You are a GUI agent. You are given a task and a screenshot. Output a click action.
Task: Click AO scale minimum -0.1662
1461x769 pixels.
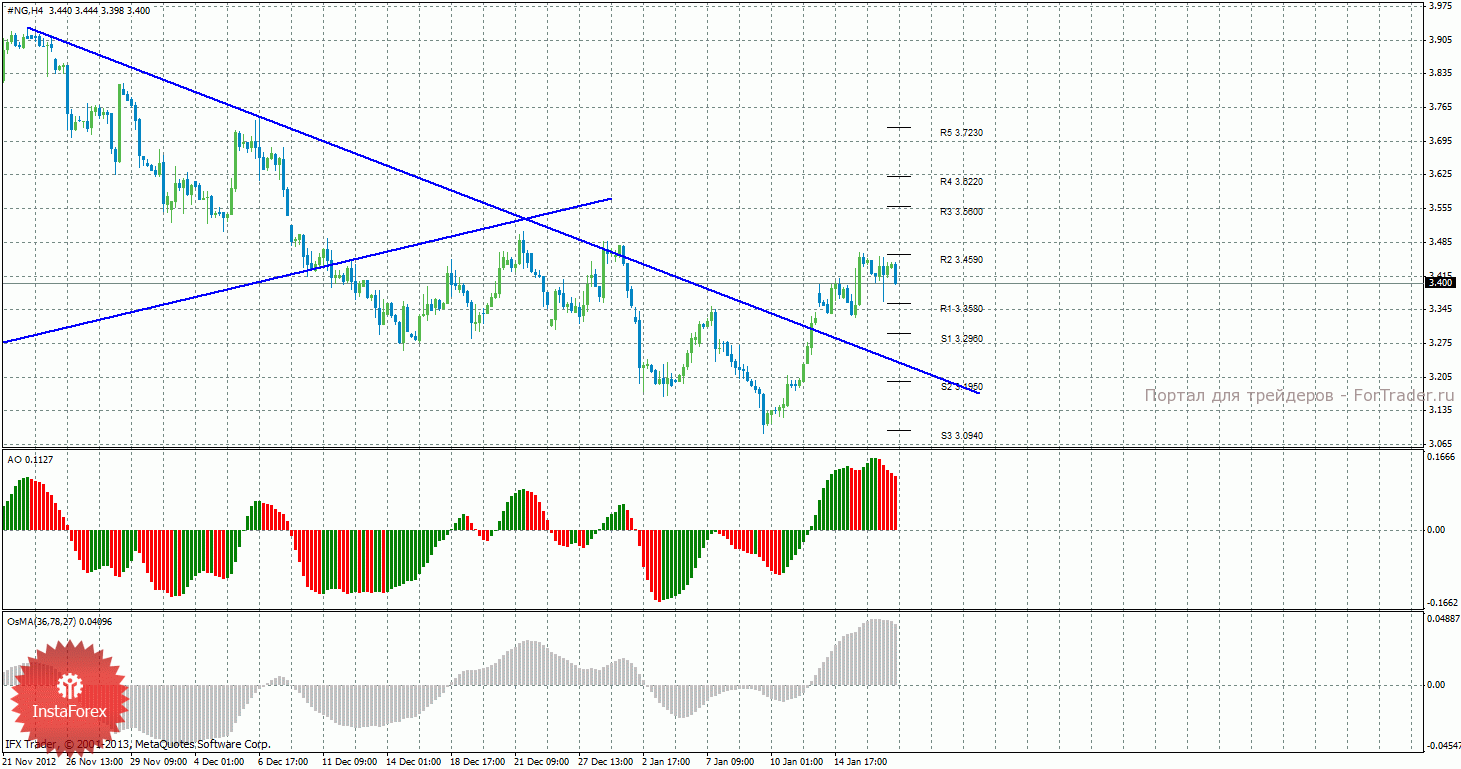[1440, 603]
